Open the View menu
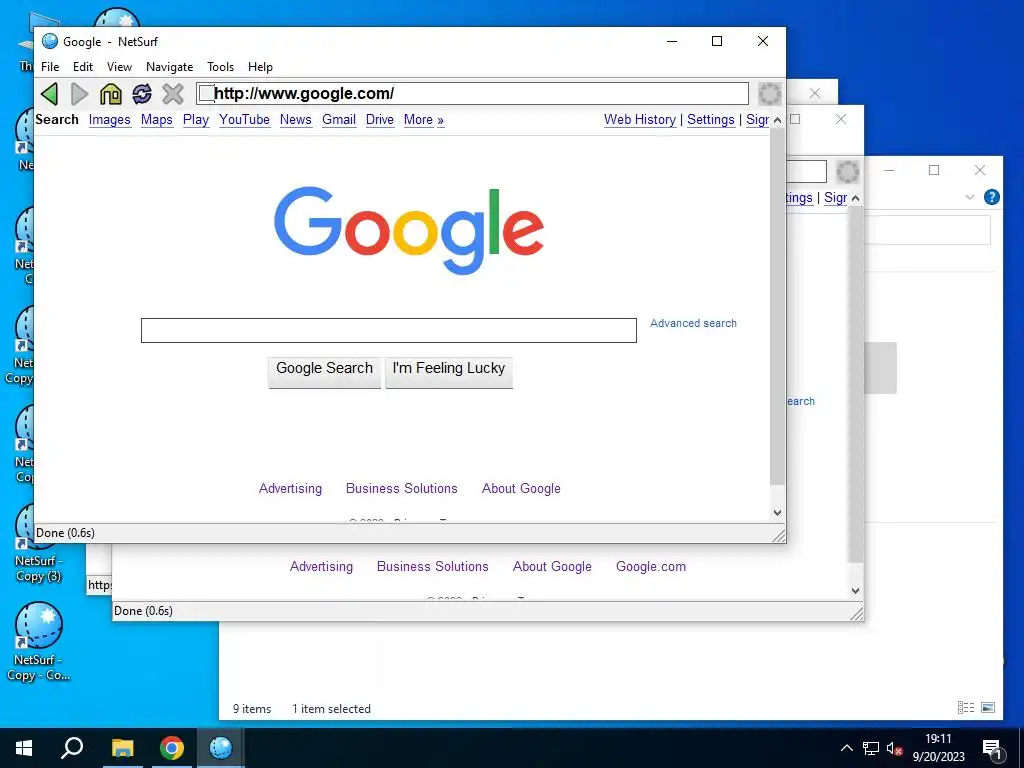Screen dimensions: 1024x768 (120, 67)
